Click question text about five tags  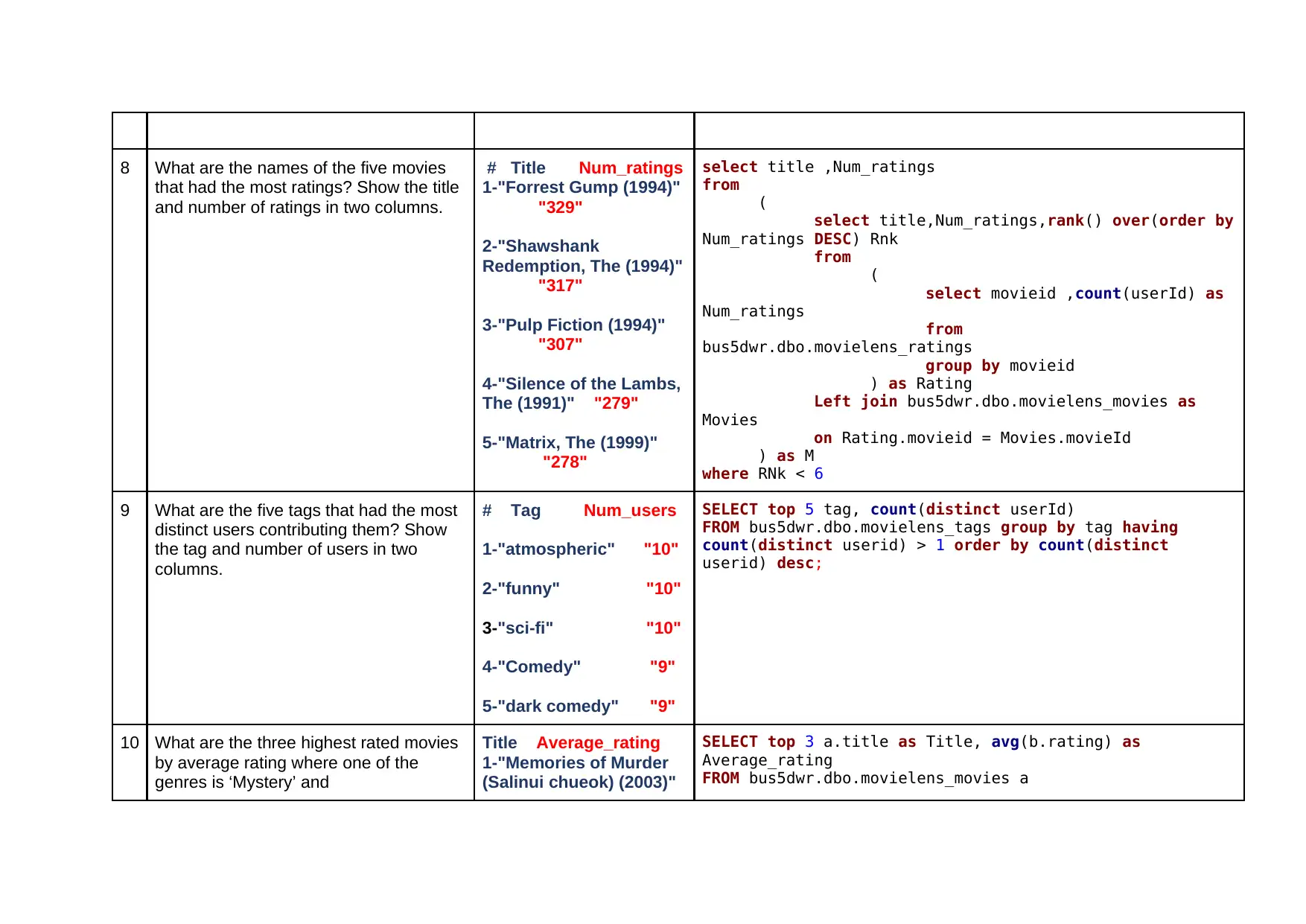tap(306, 540)
